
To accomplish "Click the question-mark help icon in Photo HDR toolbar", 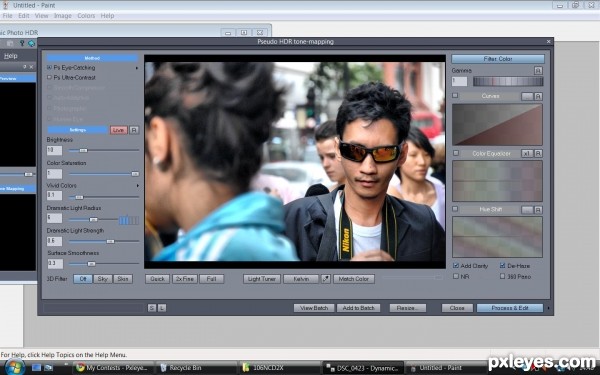I will click(x=22, y=43).
